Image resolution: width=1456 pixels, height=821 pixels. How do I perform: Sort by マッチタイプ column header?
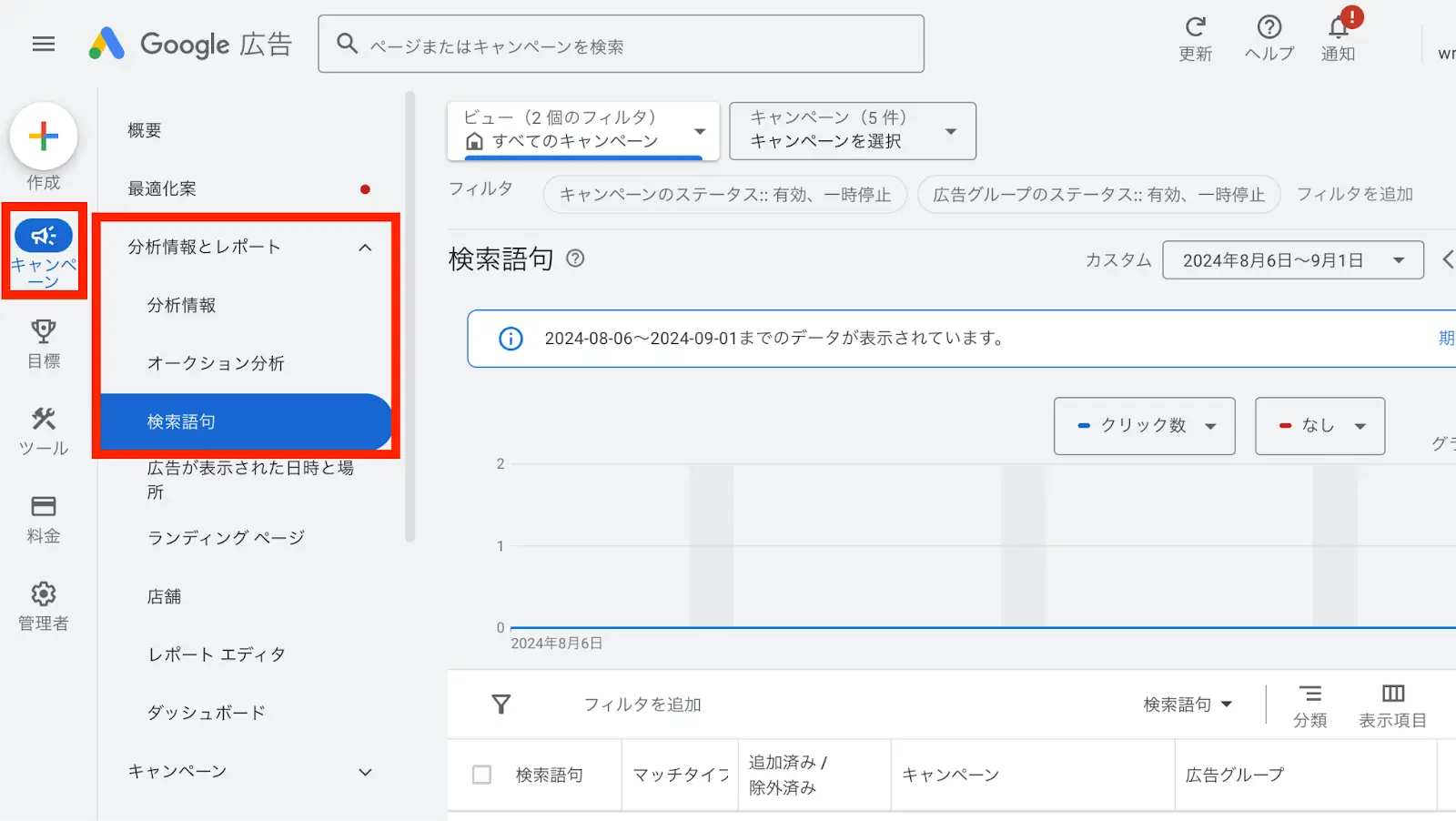[681, 775]
